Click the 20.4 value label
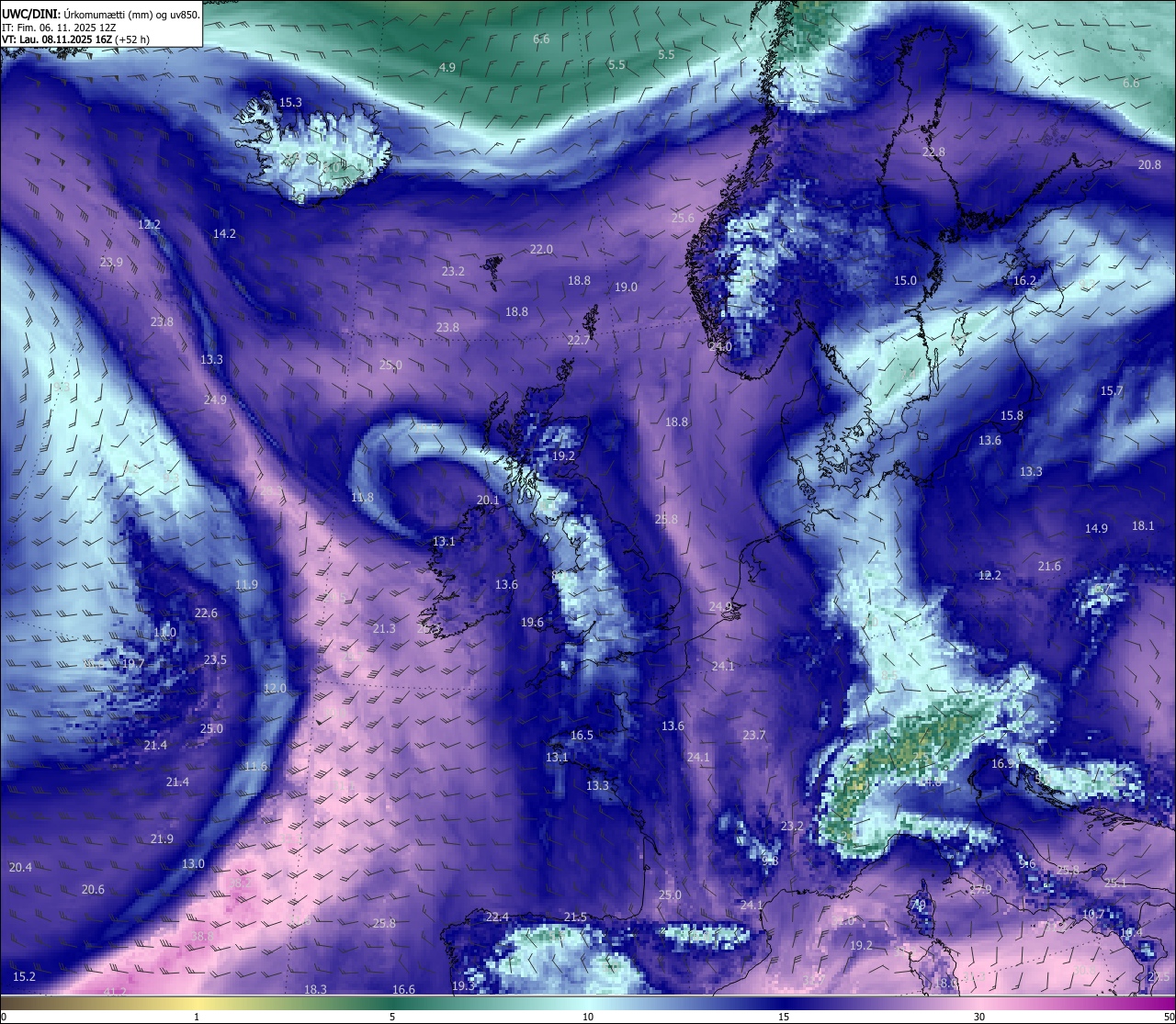 click(20, 868)
